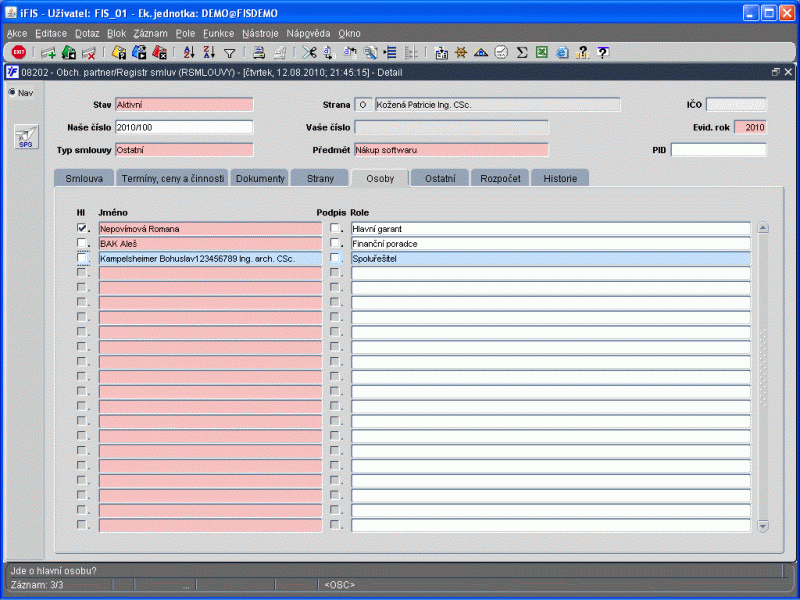Click the insert new record icon
800x600 pixels.
click(48, 53)
